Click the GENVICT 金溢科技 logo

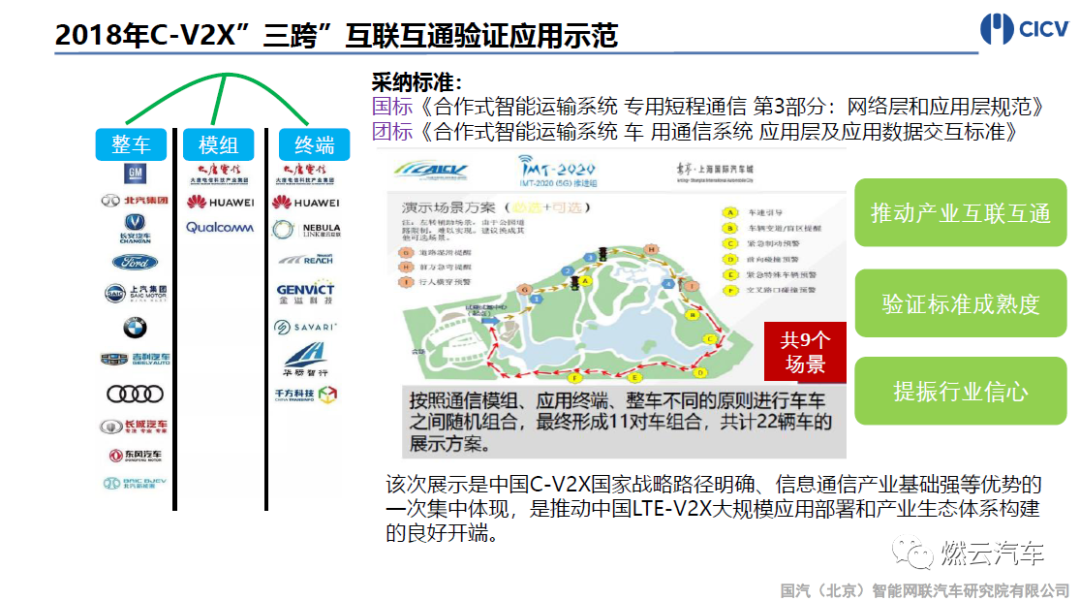click(306, 293)
